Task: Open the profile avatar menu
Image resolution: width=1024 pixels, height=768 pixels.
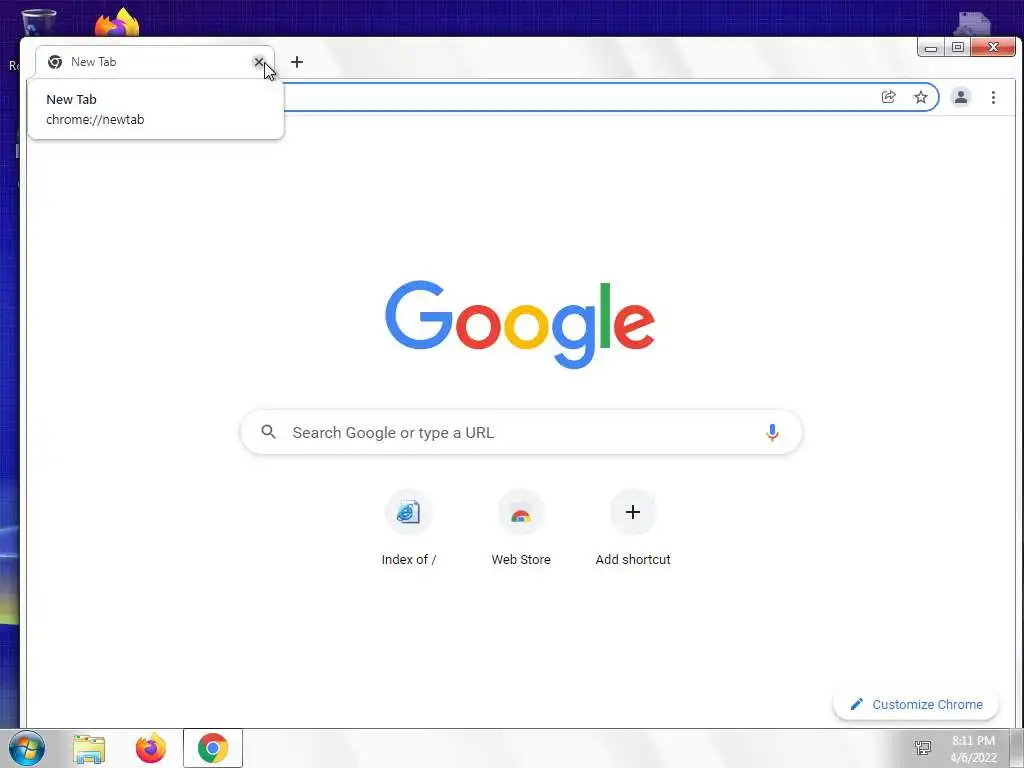Action: 961,97
